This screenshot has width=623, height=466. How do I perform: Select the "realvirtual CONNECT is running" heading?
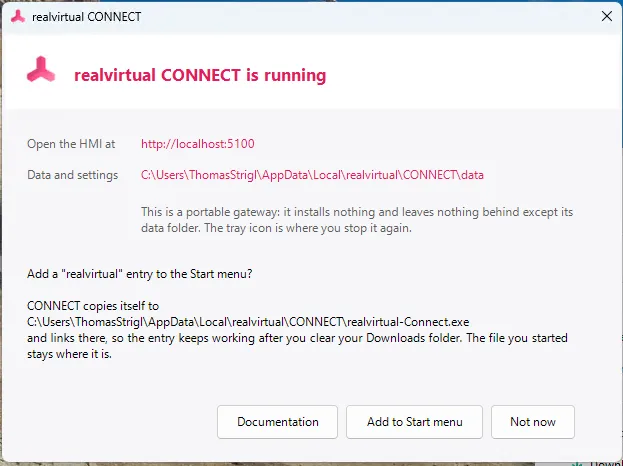click(200, 75)
